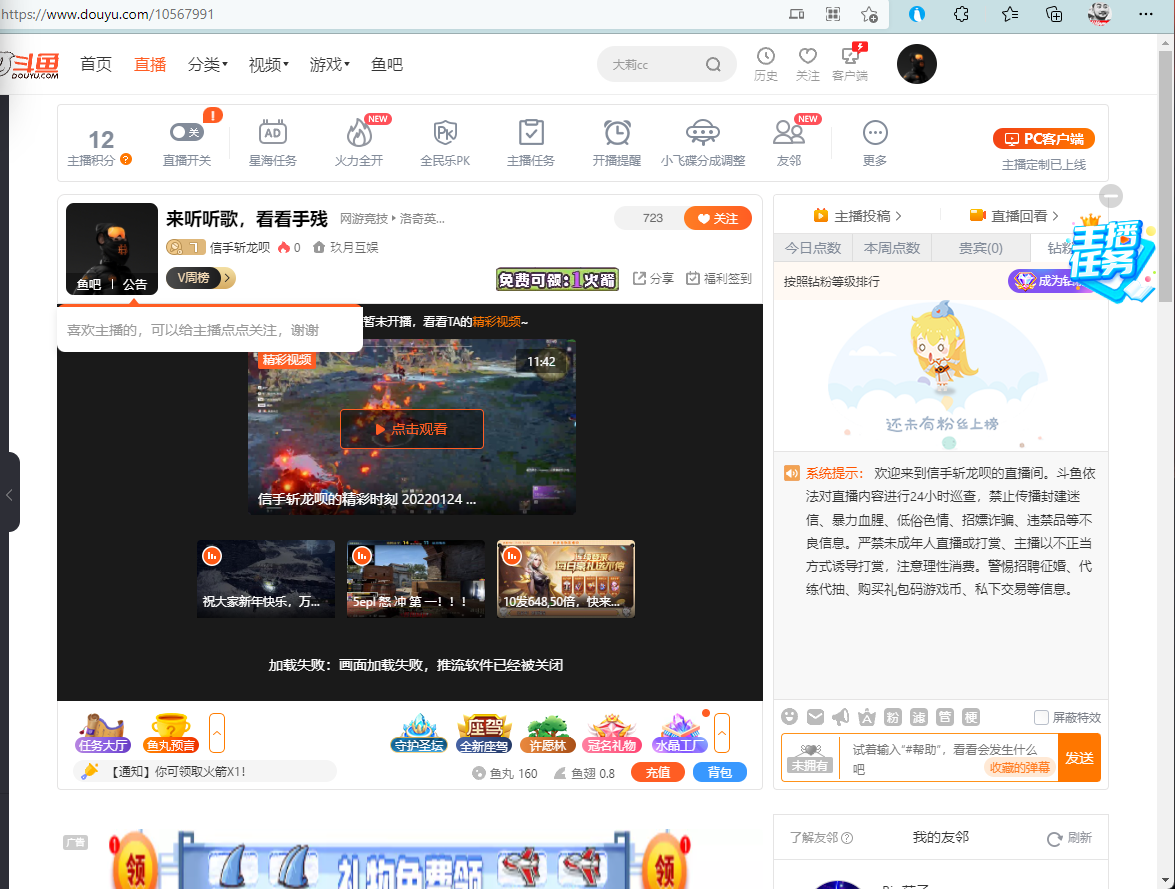Expand the V周榜 ranking arrow
Viewport: 1175px width, 889px height.
click(228, 278)
